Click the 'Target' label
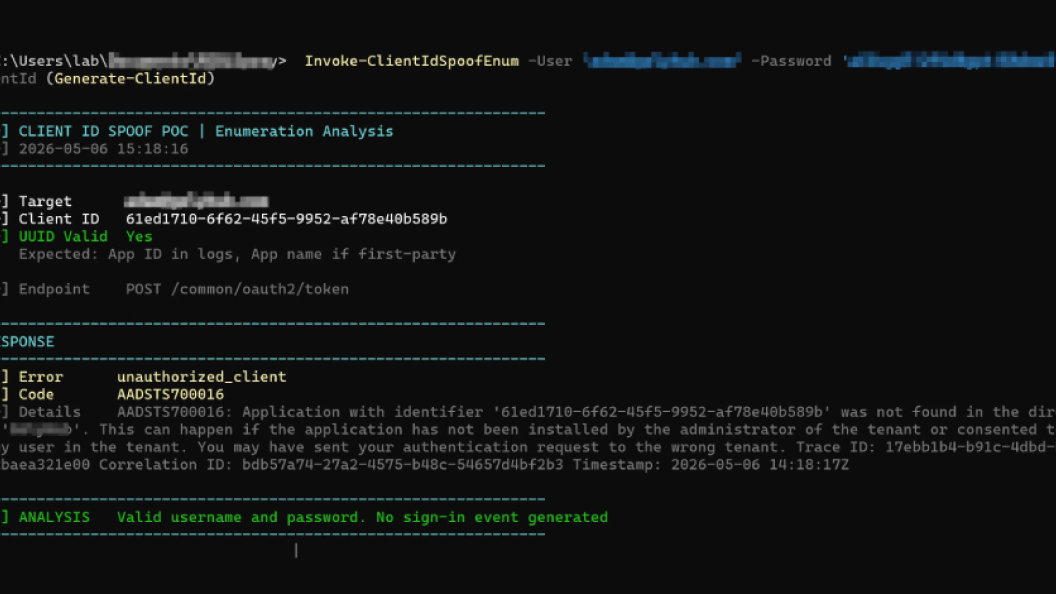 pos(44,201)
